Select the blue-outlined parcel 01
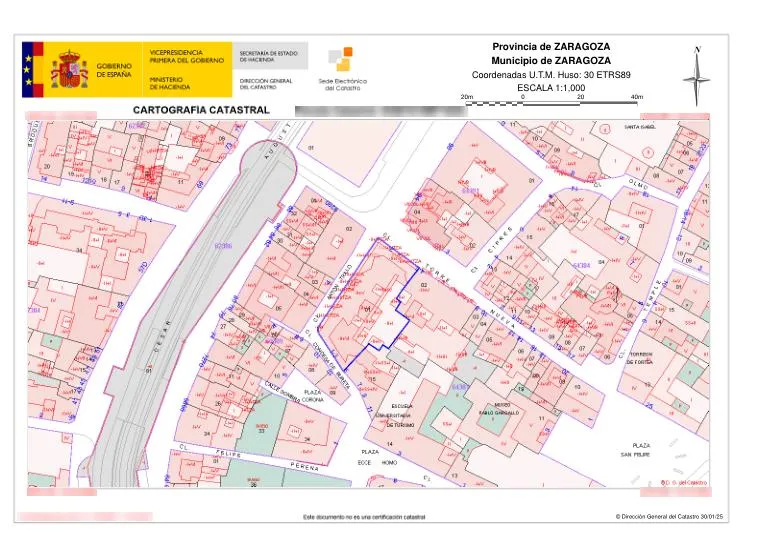Viewport: 766px width, 556px height. click(x=369, y=305)
